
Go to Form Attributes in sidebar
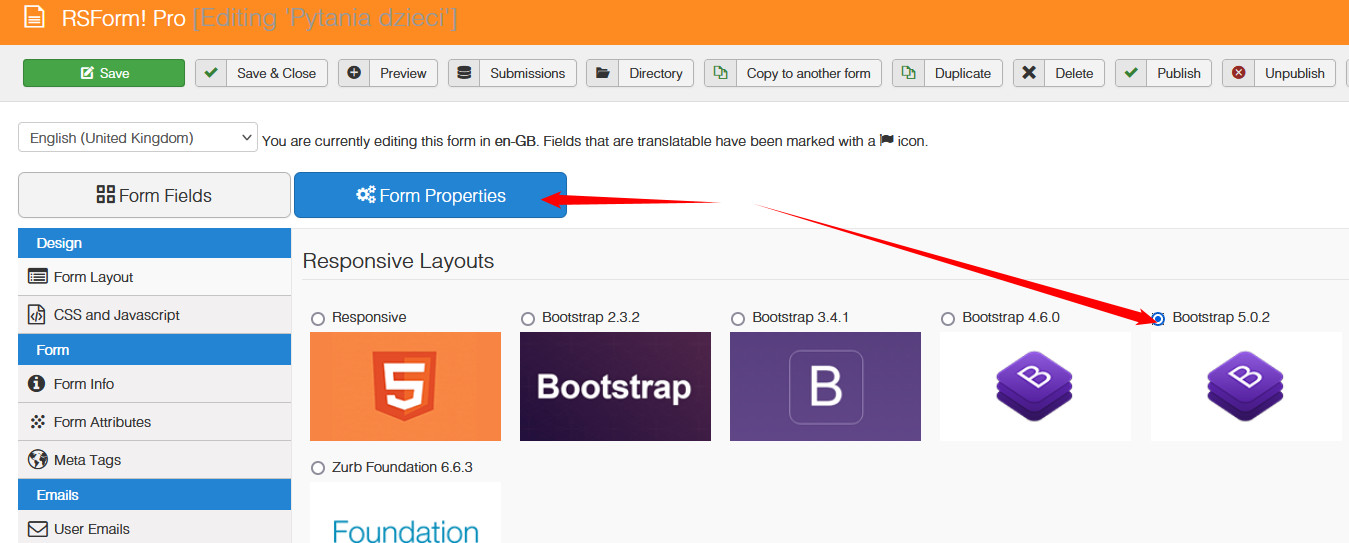pyautogui.click(x=102, y=422)
